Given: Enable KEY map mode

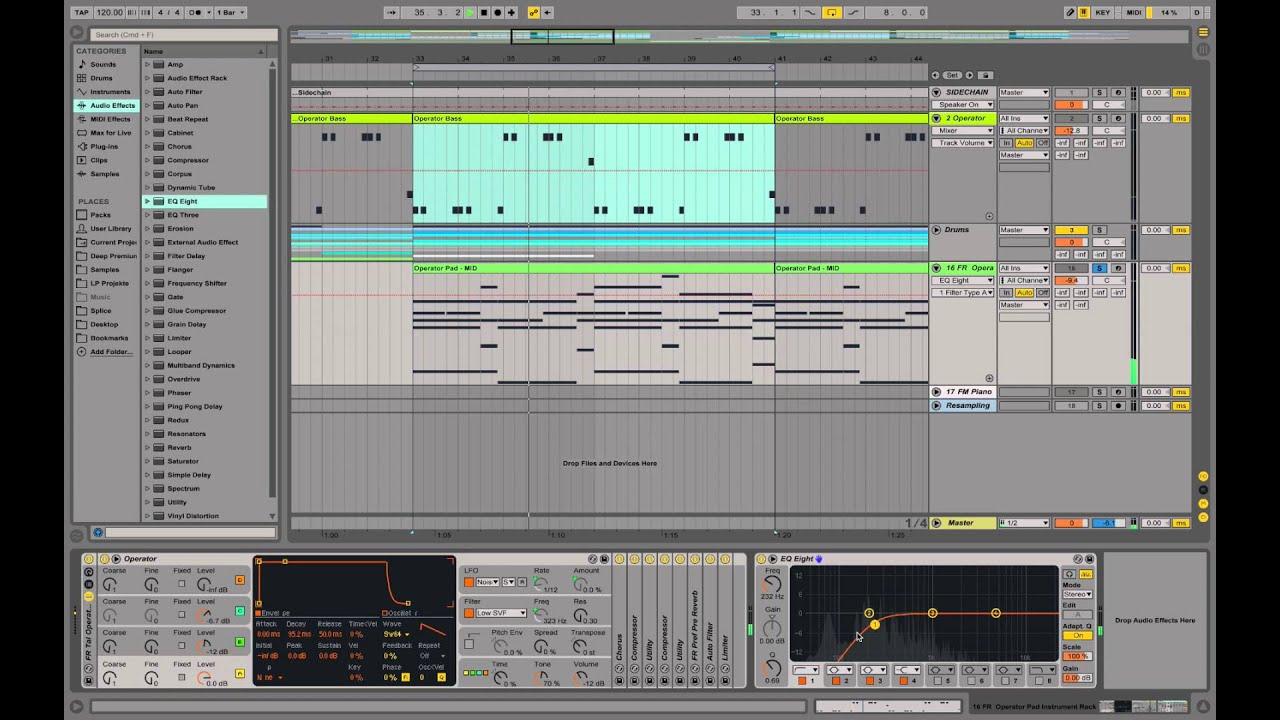Looking at the screenshot, I should 1103,12.
